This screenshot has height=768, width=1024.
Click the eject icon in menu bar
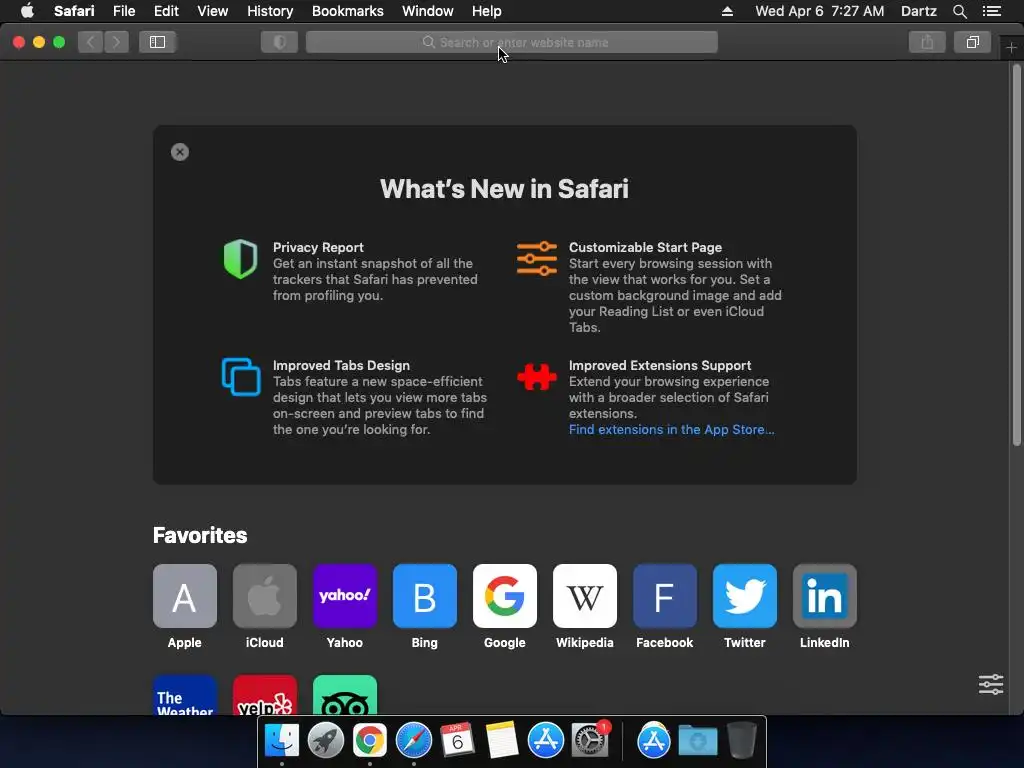[728, 11]
